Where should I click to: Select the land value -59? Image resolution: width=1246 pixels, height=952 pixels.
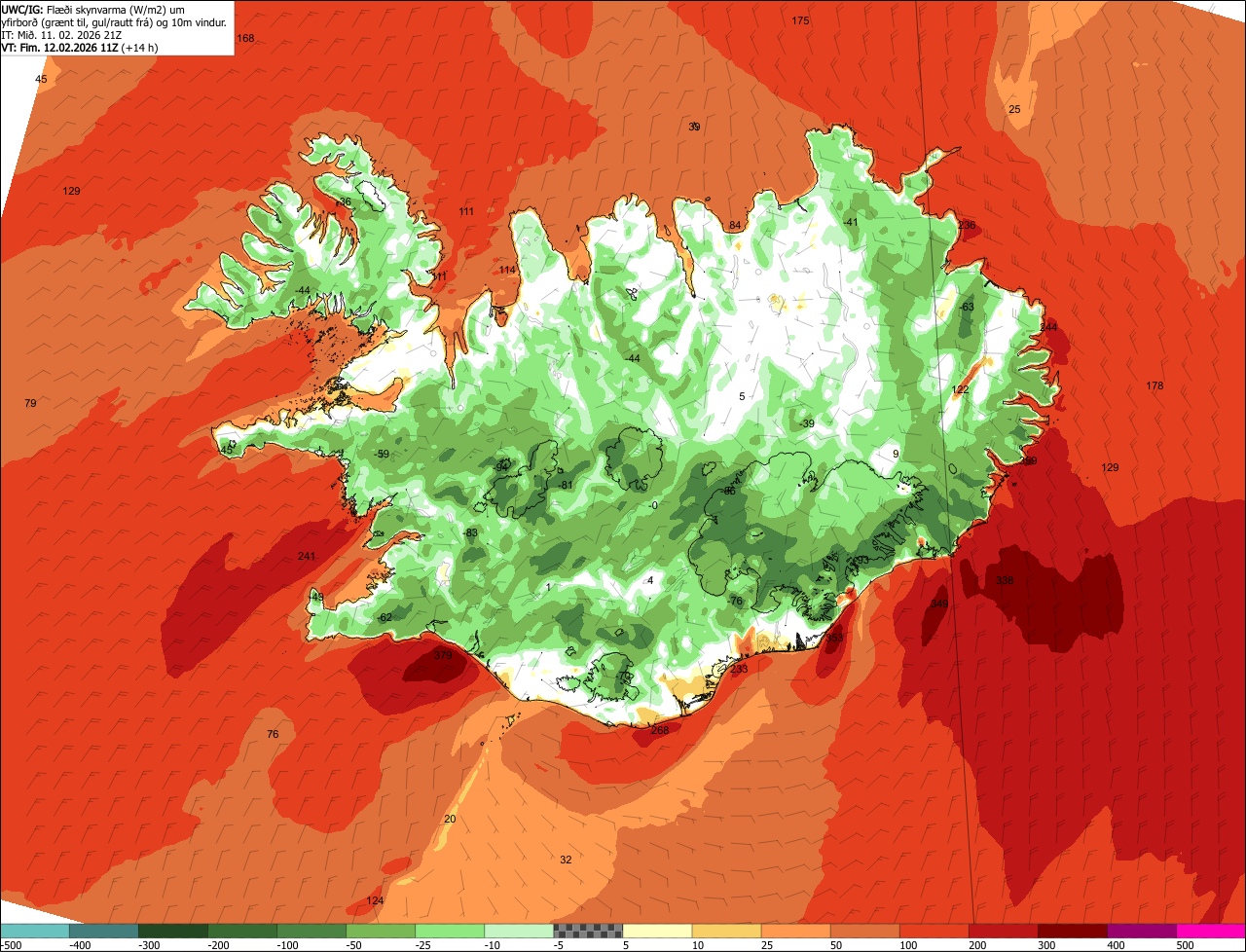pos(382,454)
